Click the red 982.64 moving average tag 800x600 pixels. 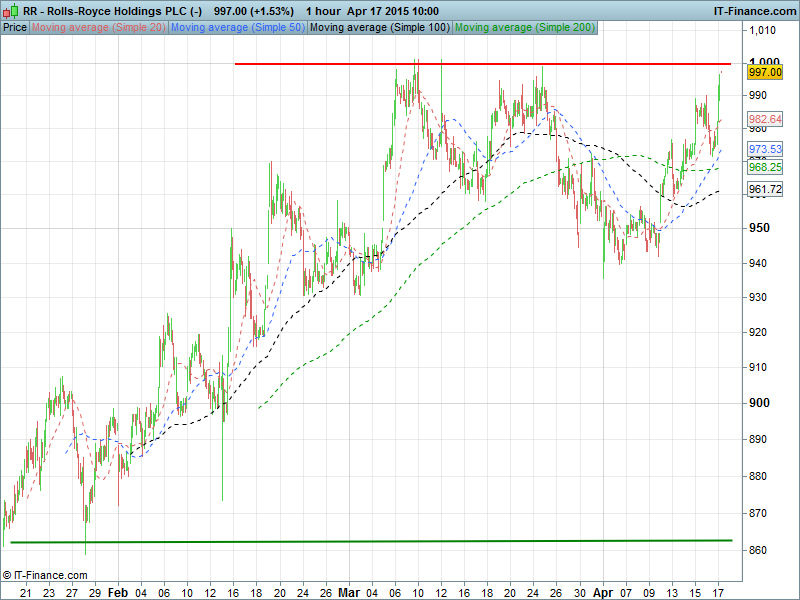[x=764, y=119]
